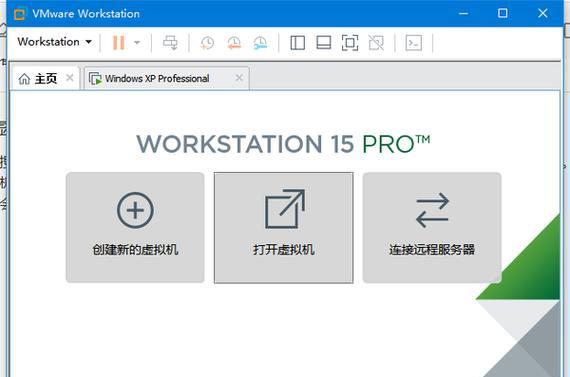Viewport: 570px width, 377px height.
Task: Close the 主页 tab
Action: click(70, 78)
